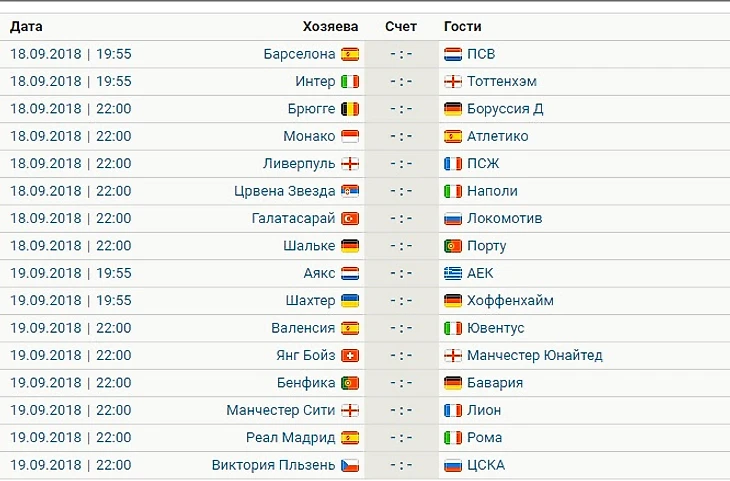Click the Spanish flag next to Барселона
730x481 pixels.
(x=350, y=54)
